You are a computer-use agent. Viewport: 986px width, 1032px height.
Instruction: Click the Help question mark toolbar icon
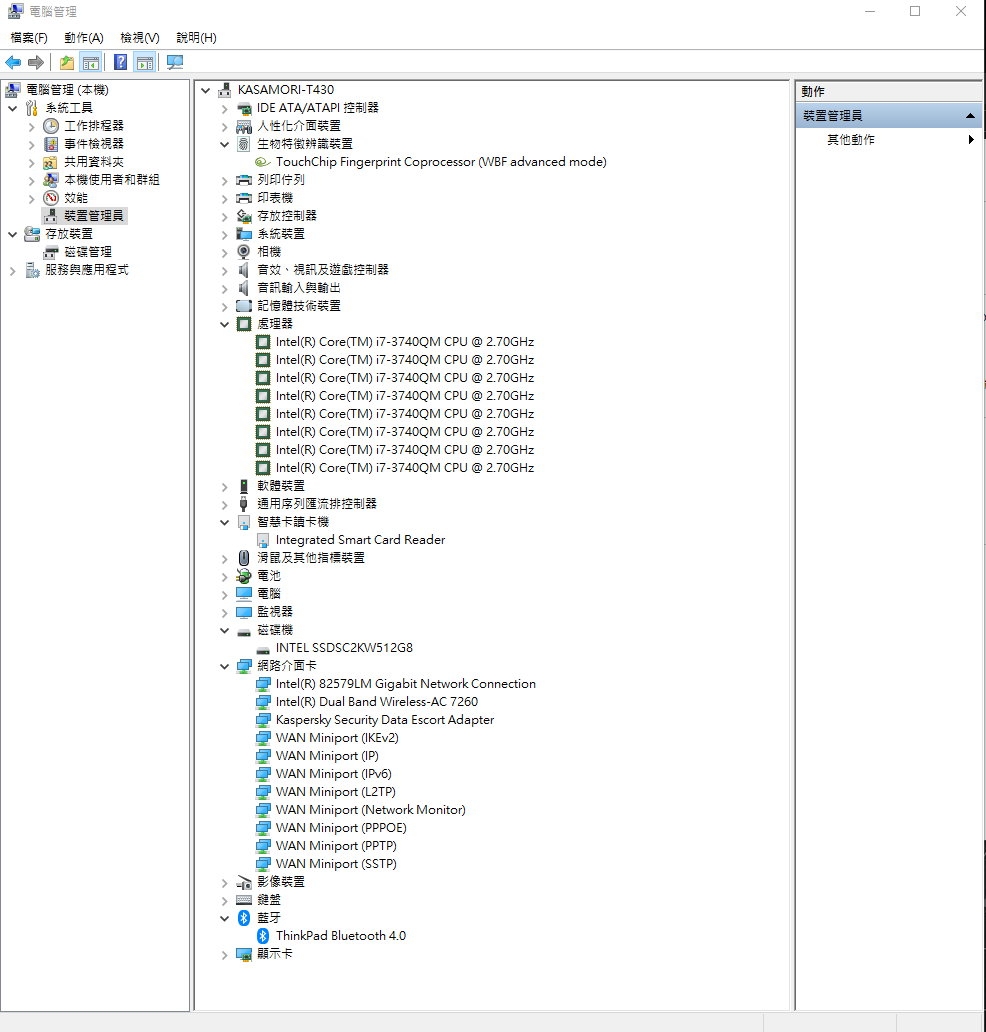(x=120, y=63)
